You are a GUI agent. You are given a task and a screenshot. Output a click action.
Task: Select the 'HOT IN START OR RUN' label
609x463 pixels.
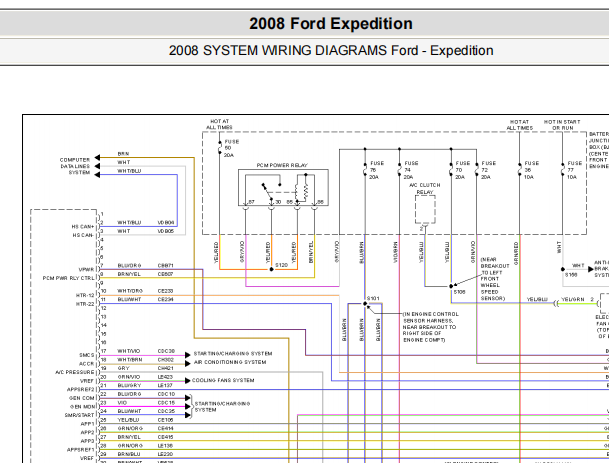(x=562, y=125)
